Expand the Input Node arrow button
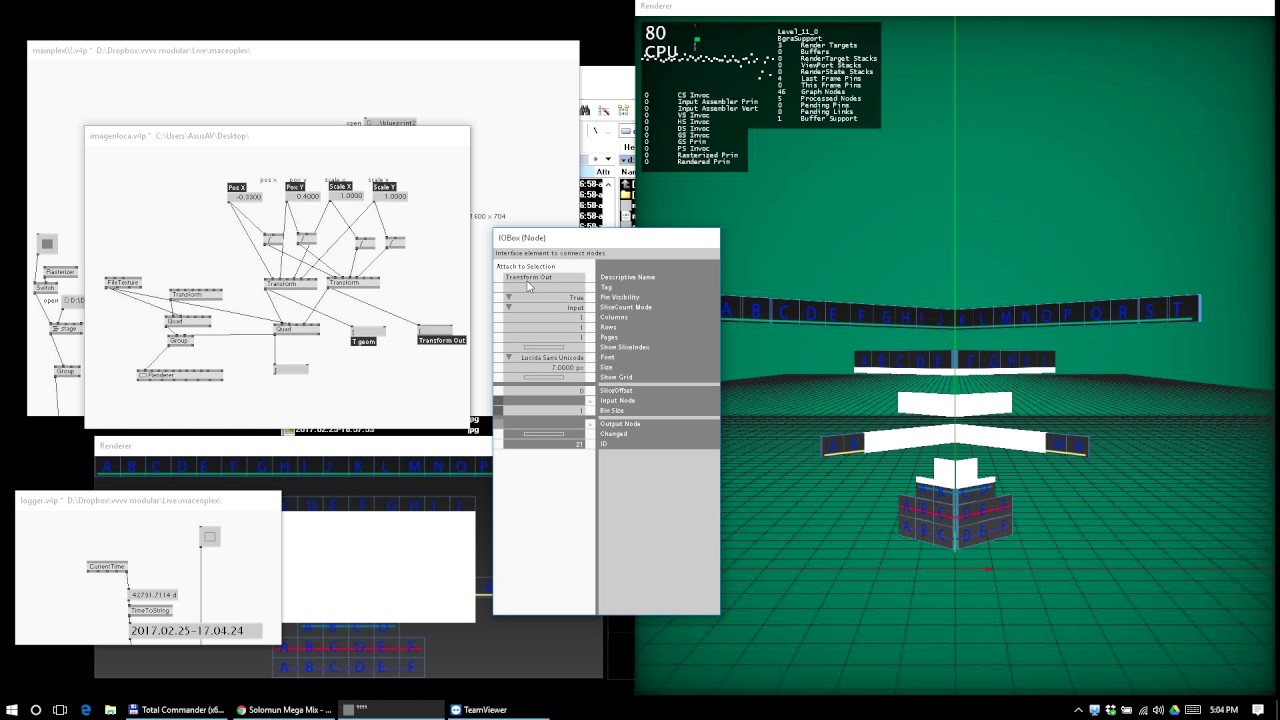1280x720 pixels. click(590, 401)
